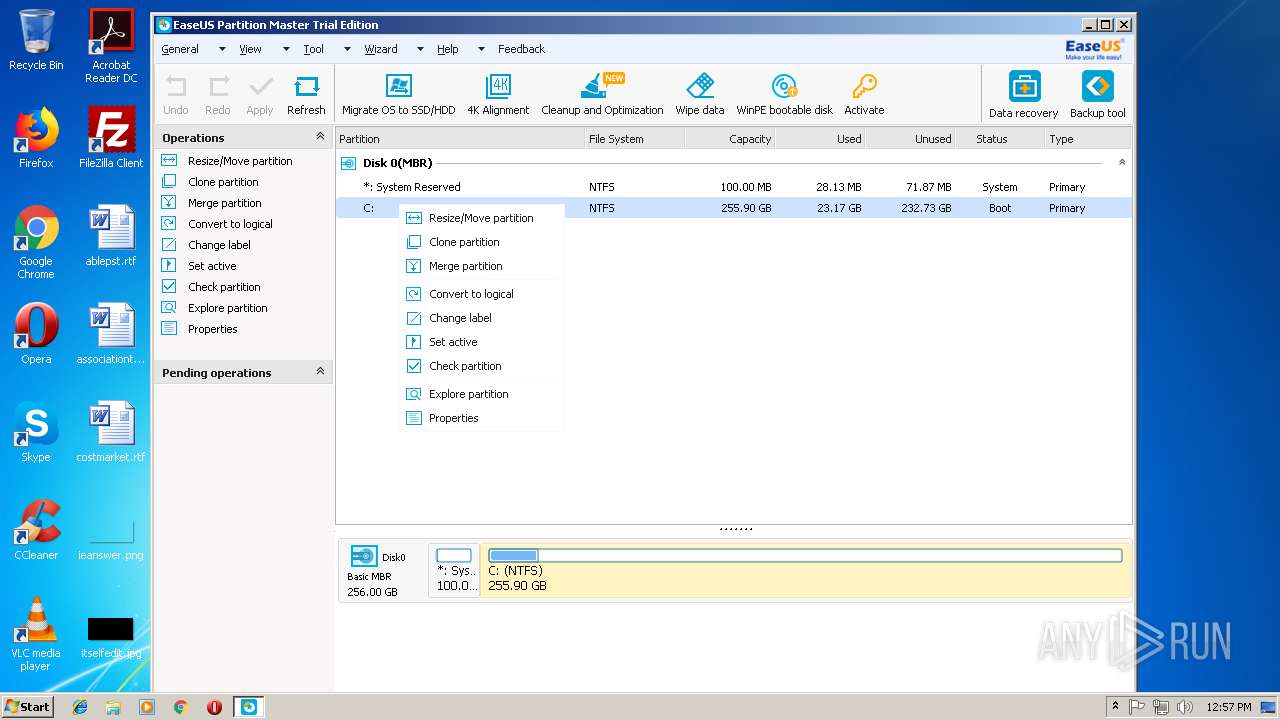Open Internet Explorer from taskbar
The width and height of the screenshot is (1280, 720).
(80, 707)
